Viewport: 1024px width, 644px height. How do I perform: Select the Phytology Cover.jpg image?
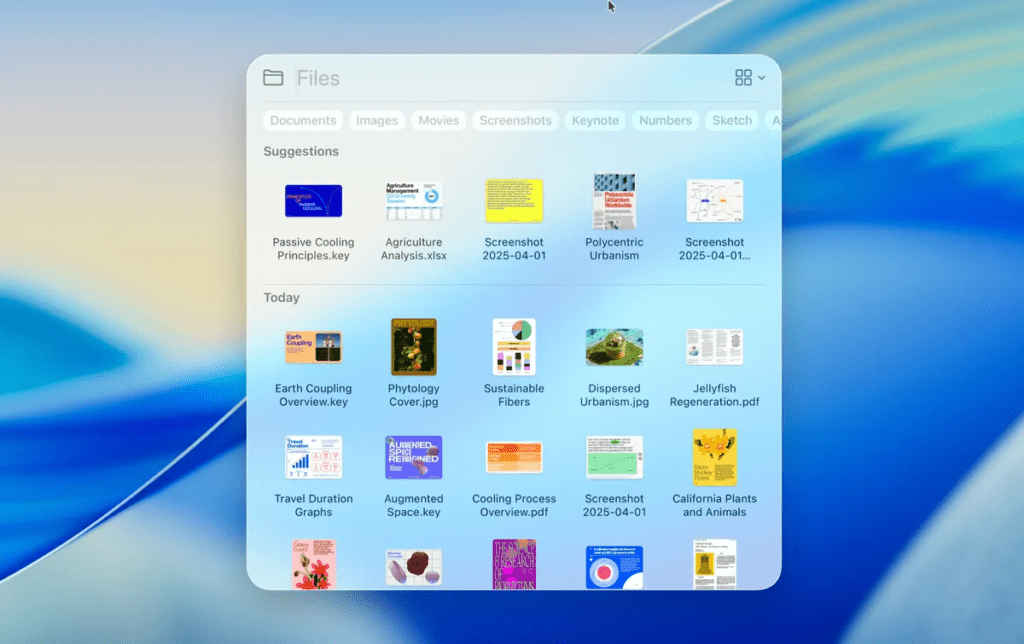point(414,363)
